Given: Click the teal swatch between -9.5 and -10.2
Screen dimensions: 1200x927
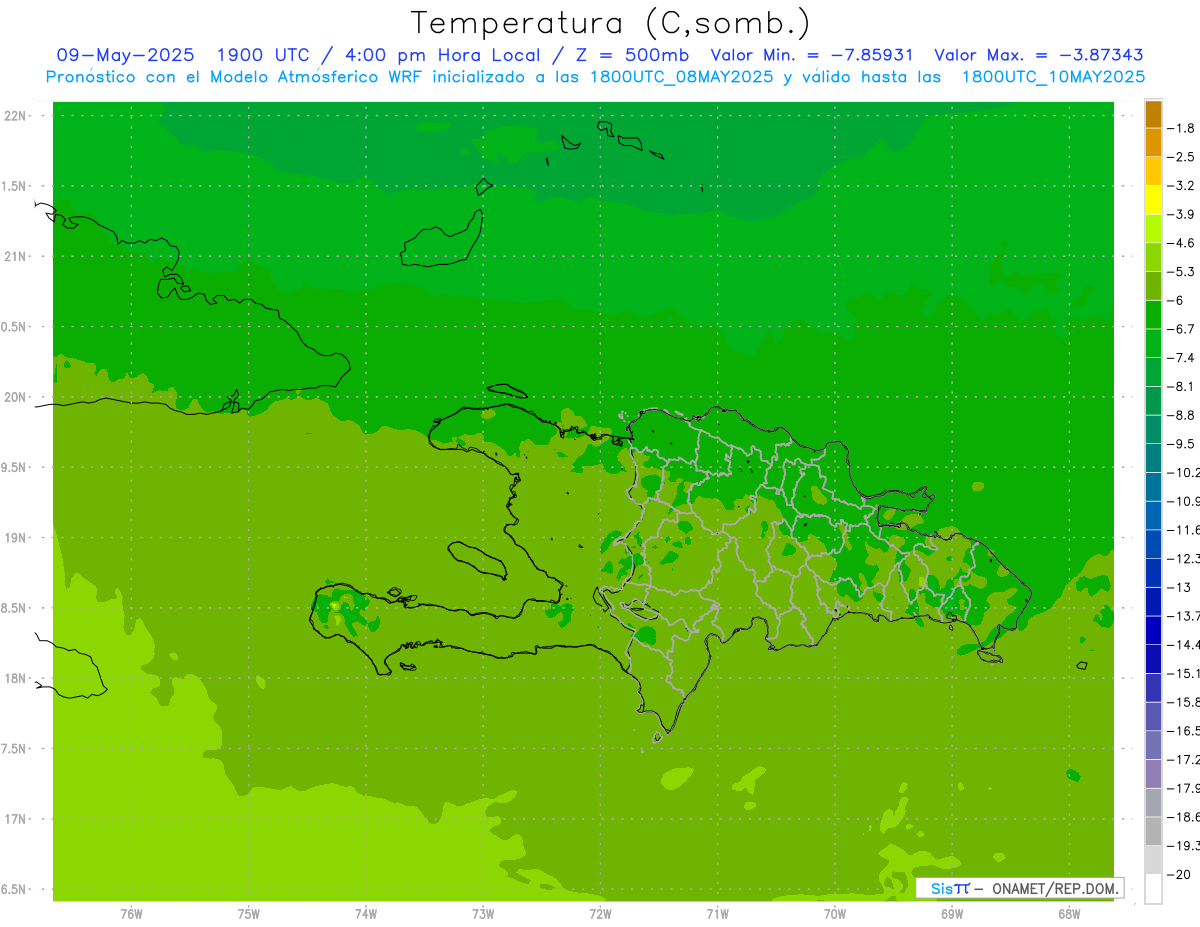Looking at the screenshot, I should 1153,458.
